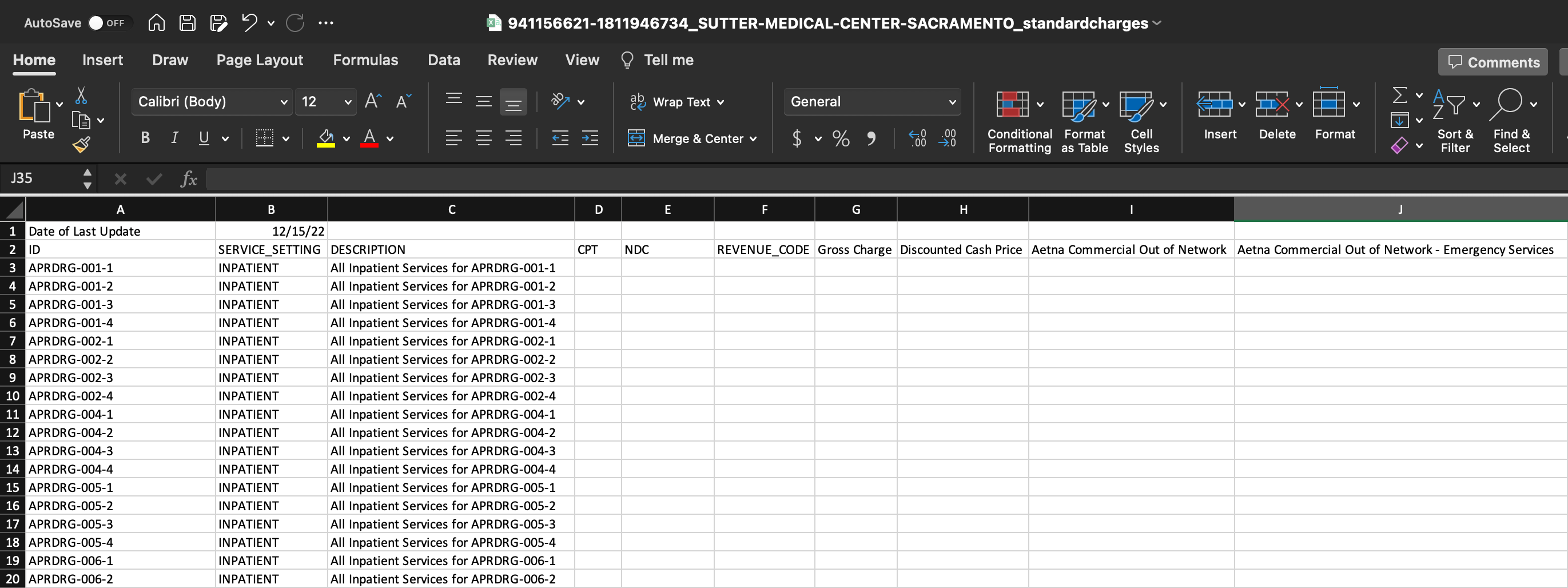The image size is (1568, 588).
Task: Apply comma style
Action: [x=871, y=138]
